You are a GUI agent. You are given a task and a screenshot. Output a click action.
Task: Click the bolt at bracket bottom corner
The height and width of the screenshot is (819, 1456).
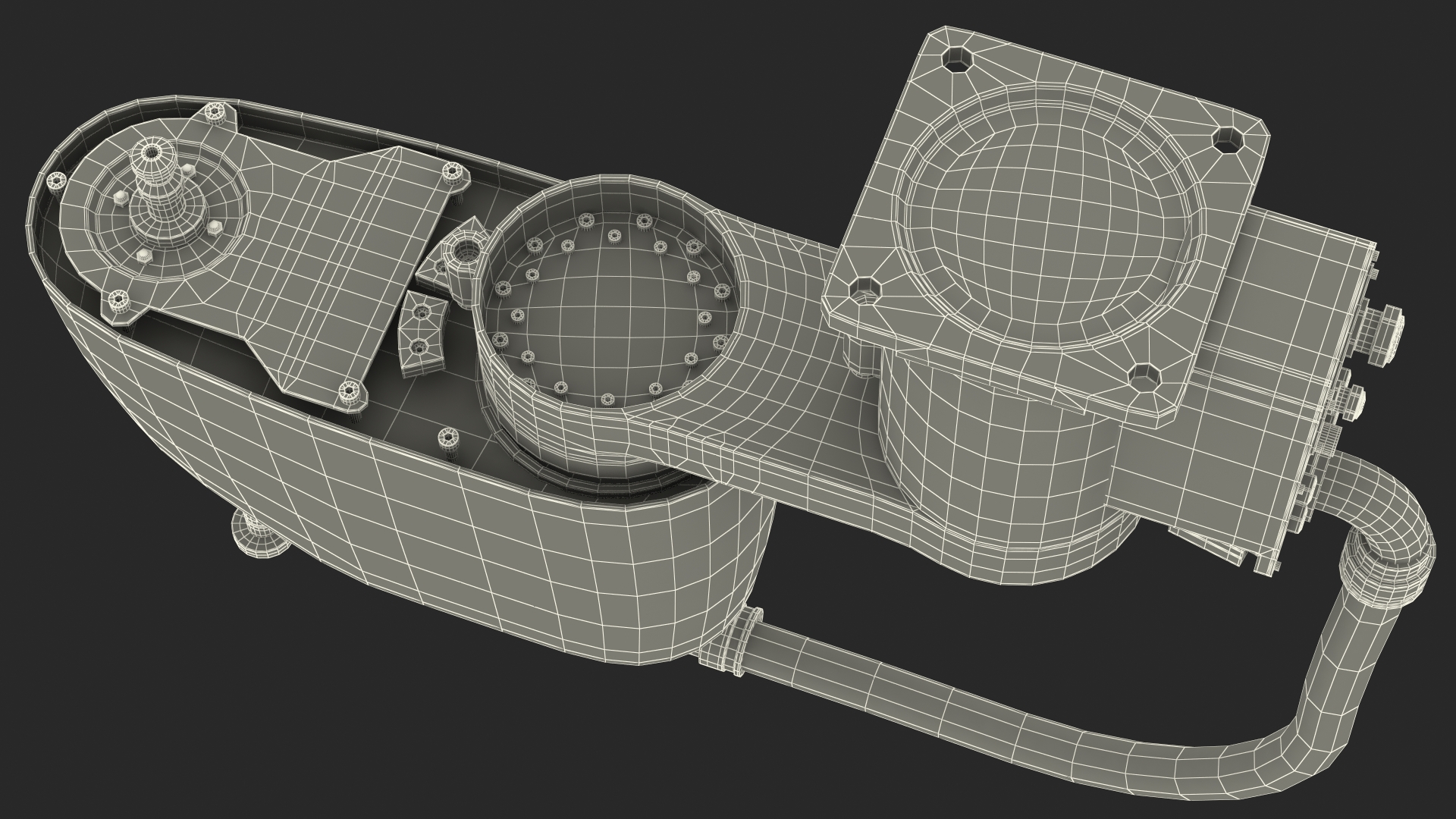click(x=348, y=391)
